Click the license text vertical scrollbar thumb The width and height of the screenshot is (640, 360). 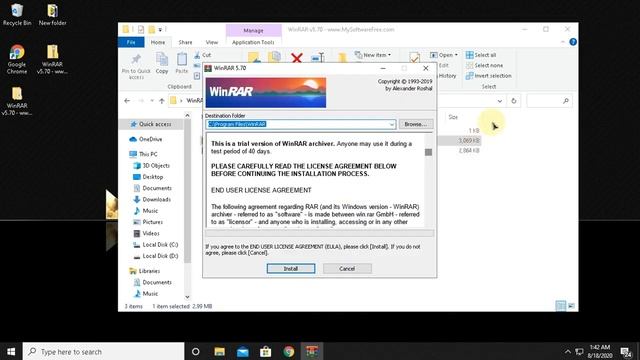(428, 152)
